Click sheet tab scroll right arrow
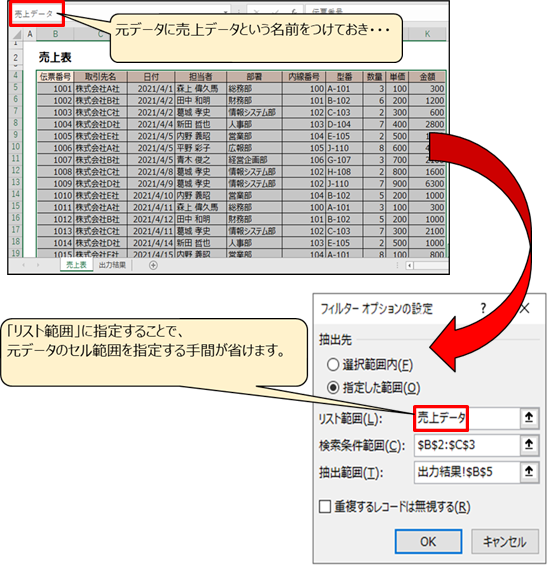The width and height of the screenshot is (550, 568). pos(38,265)
